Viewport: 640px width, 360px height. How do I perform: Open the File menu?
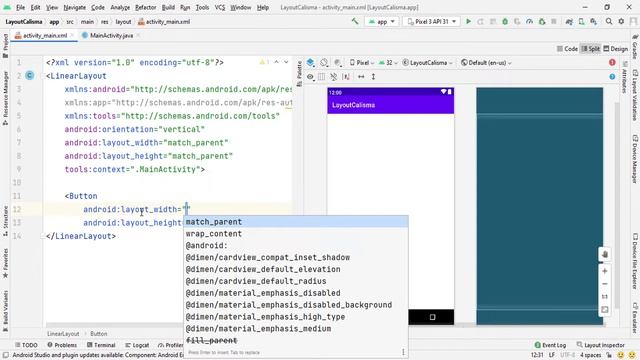(x=20, y=7)
